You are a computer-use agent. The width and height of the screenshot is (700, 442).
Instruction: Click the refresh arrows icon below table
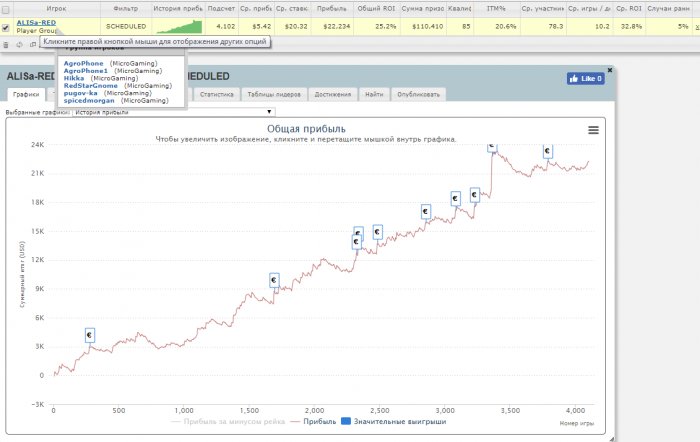click(x=19, y=45)
